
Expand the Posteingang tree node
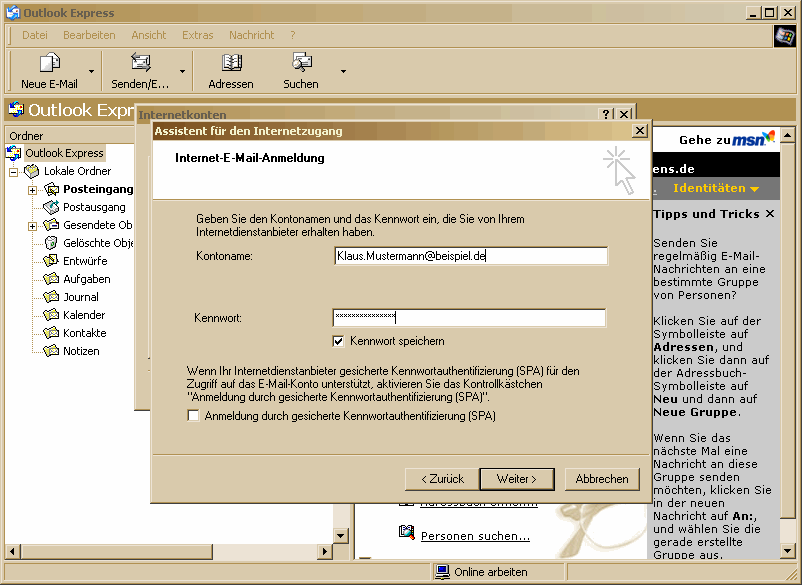[x=32, y=190]
